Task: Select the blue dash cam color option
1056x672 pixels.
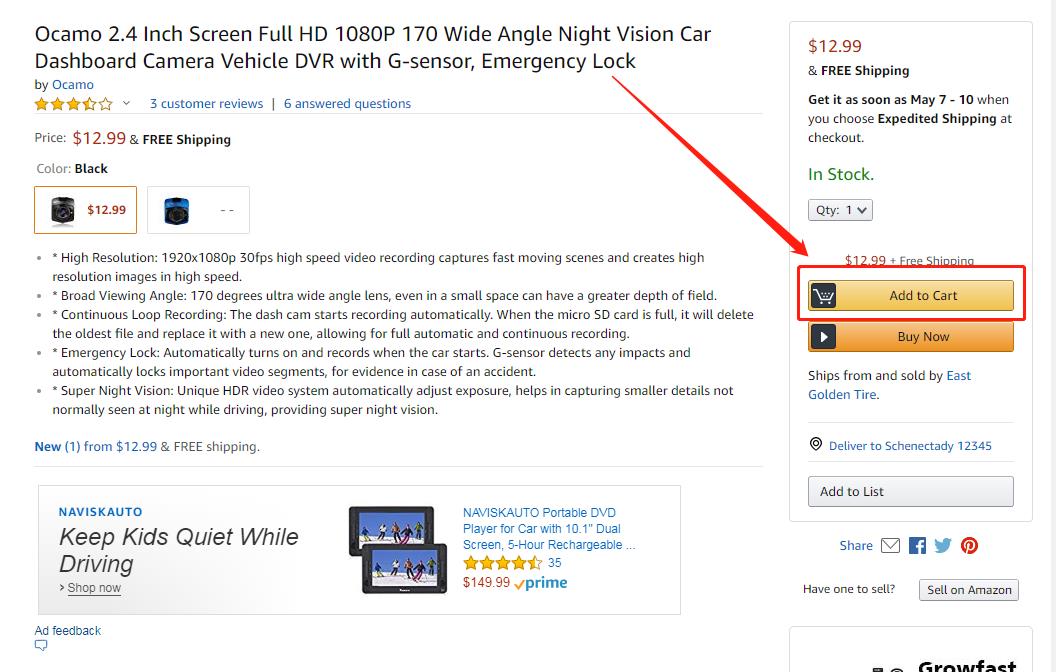Action: click(198, 210)
